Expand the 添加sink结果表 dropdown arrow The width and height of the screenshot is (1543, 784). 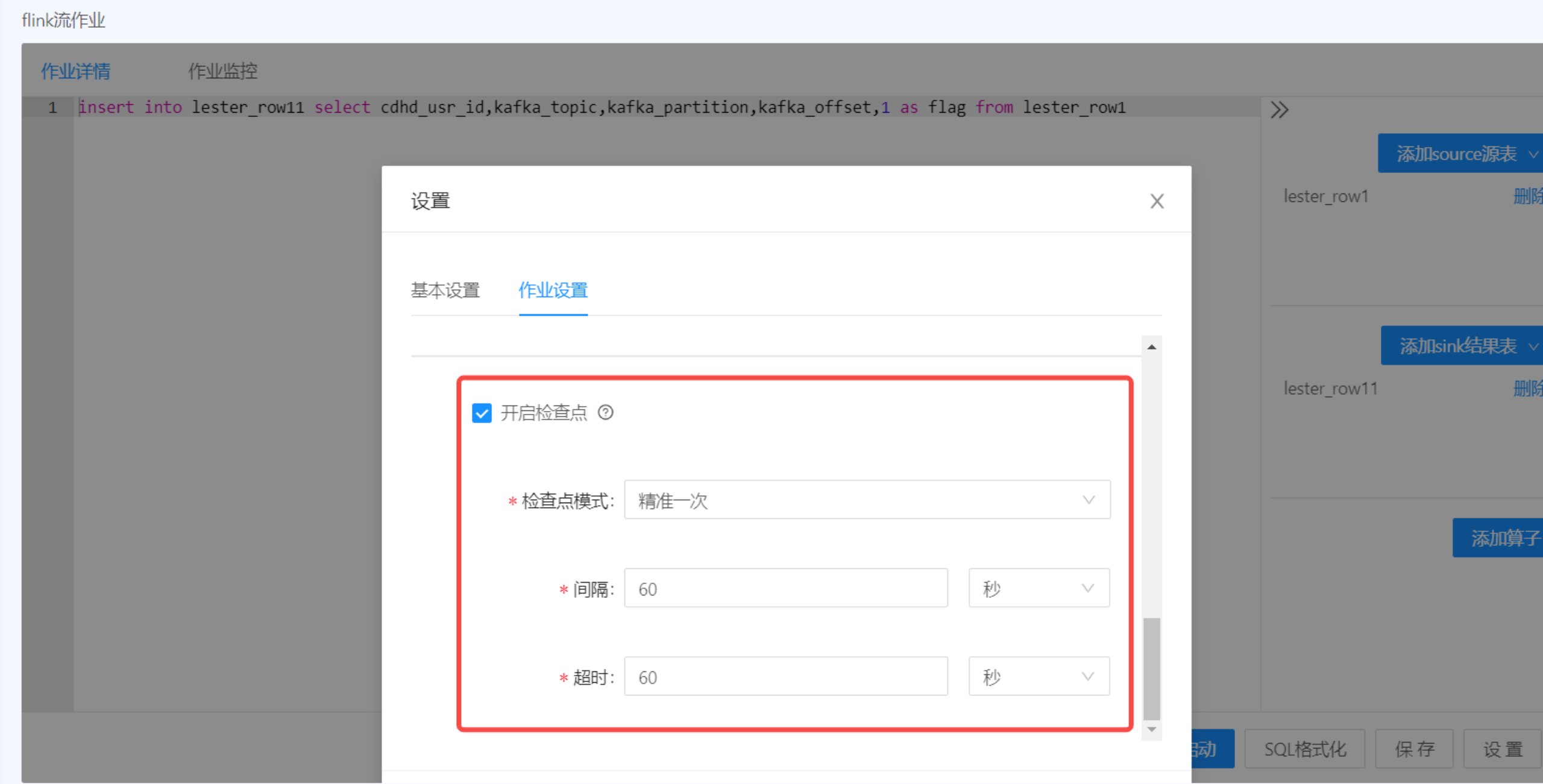(1533, 347)
